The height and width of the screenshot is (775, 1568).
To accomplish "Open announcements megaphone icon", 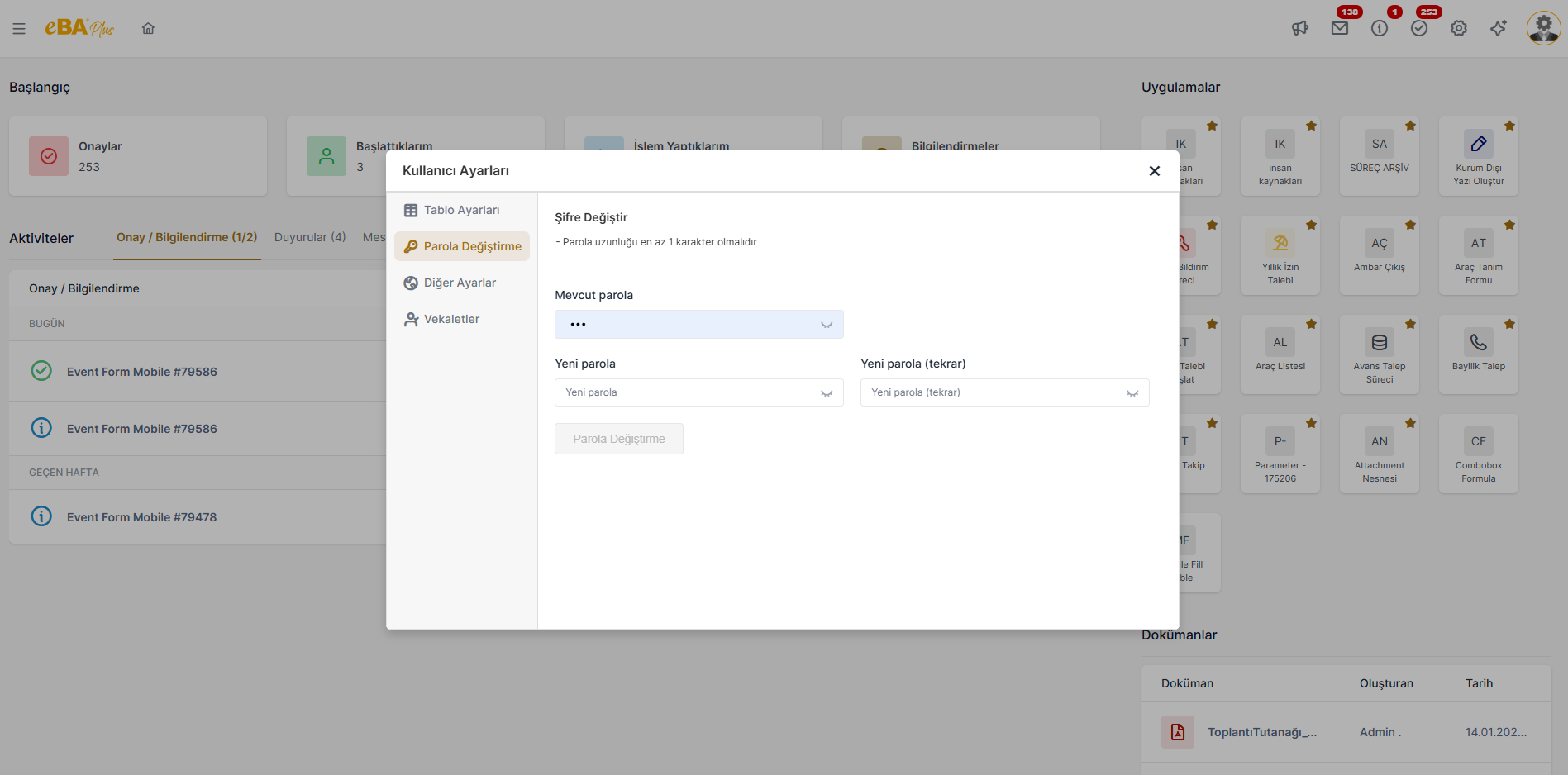I will click(x=1300, y=29).
